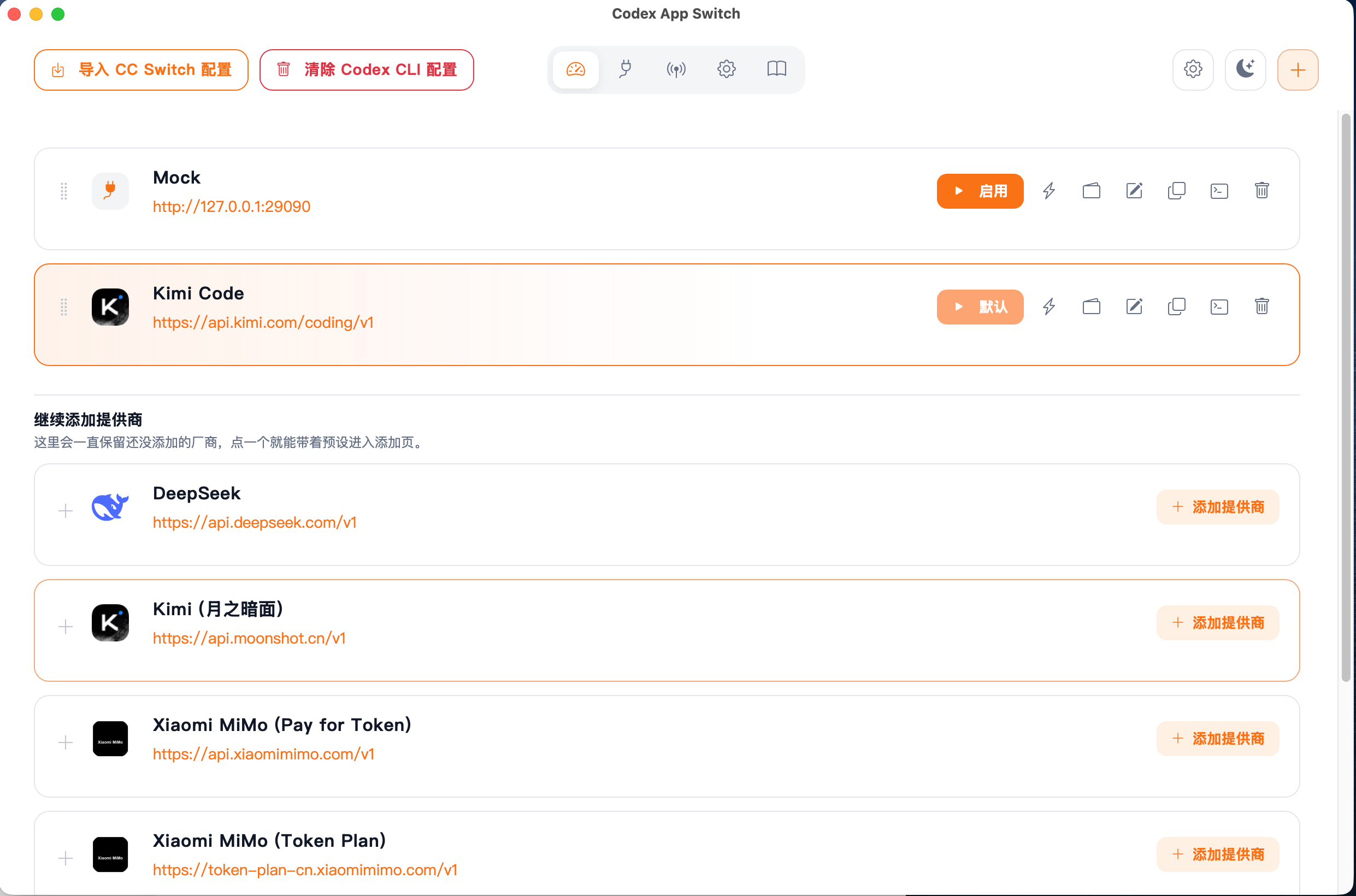Click the folder icon in the Kimi Code row

tap(1092, 307)
